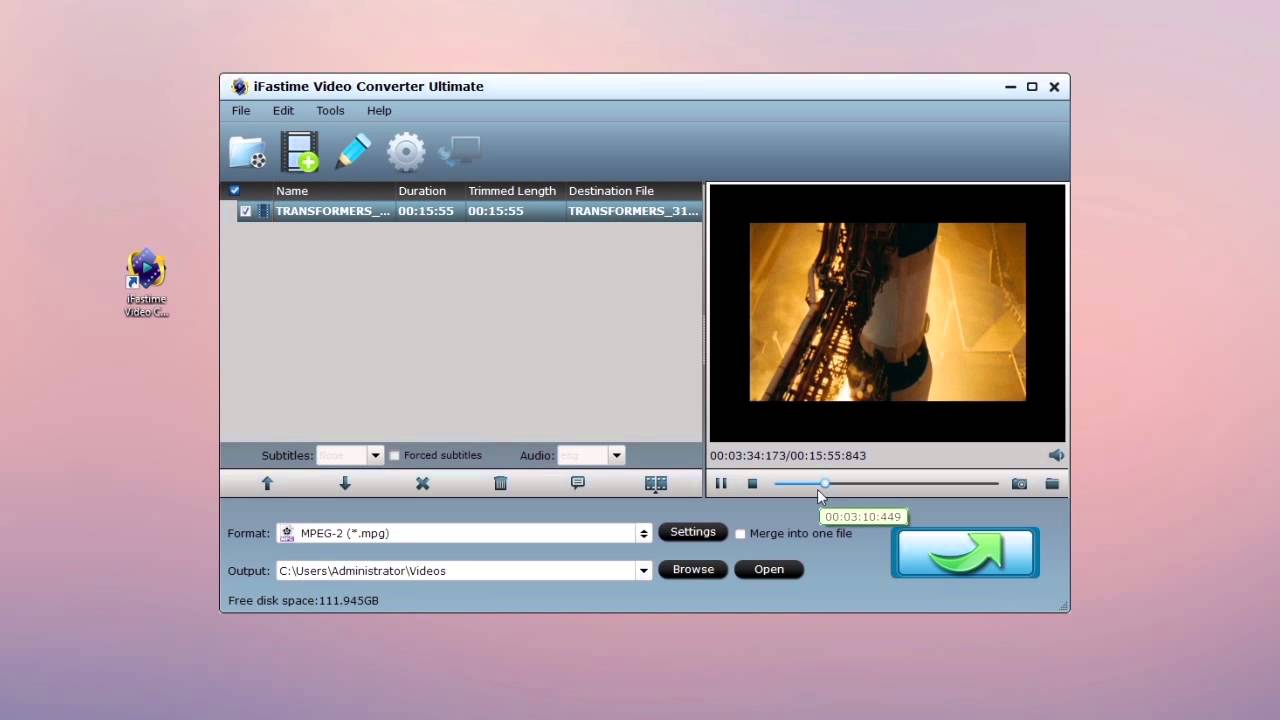Screen dimensions: 1280x720
Task: Open the Format dropdown arrow
Action: pos(644,533)
